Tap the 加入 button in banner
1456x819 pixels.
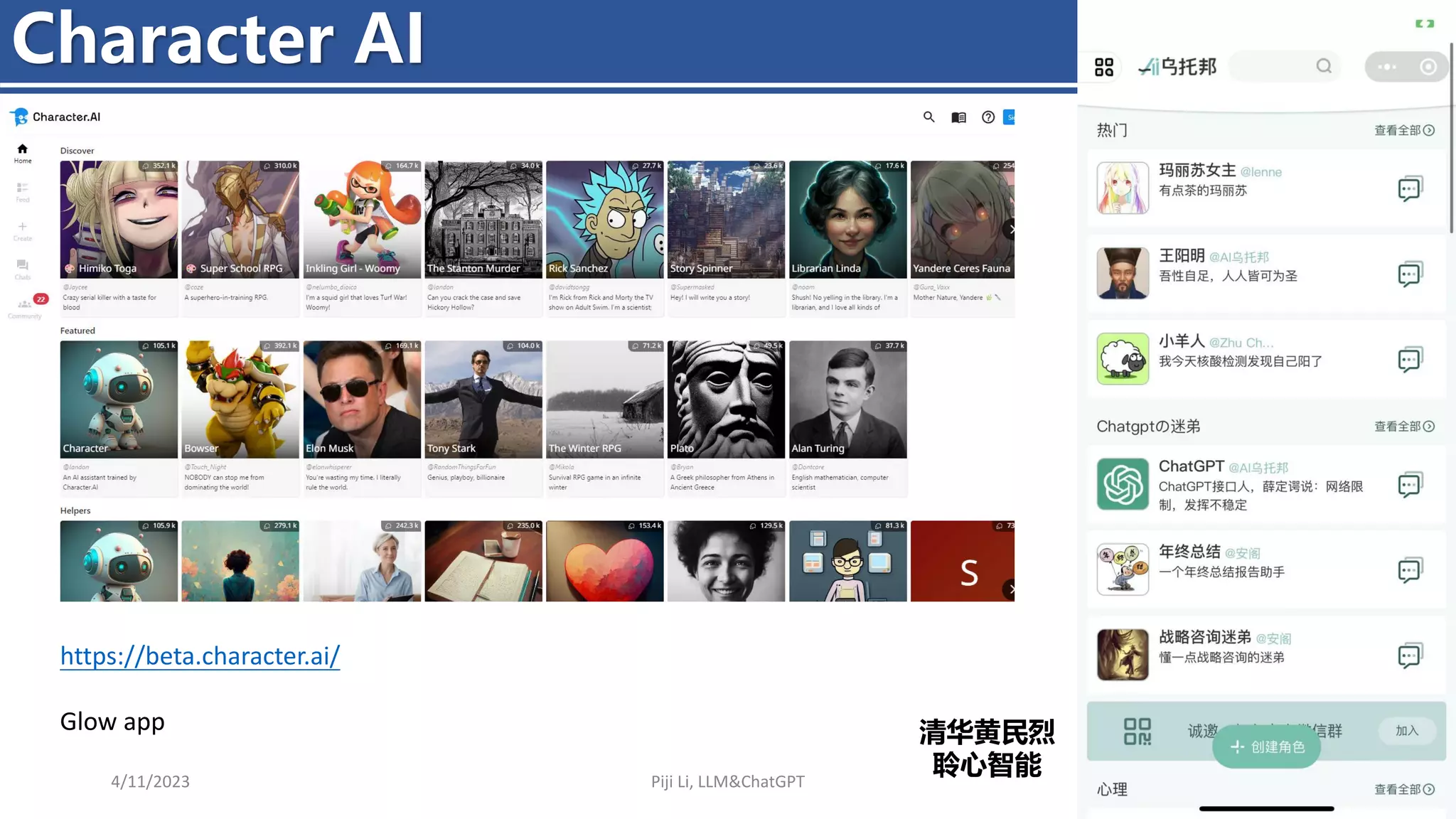1406,731
